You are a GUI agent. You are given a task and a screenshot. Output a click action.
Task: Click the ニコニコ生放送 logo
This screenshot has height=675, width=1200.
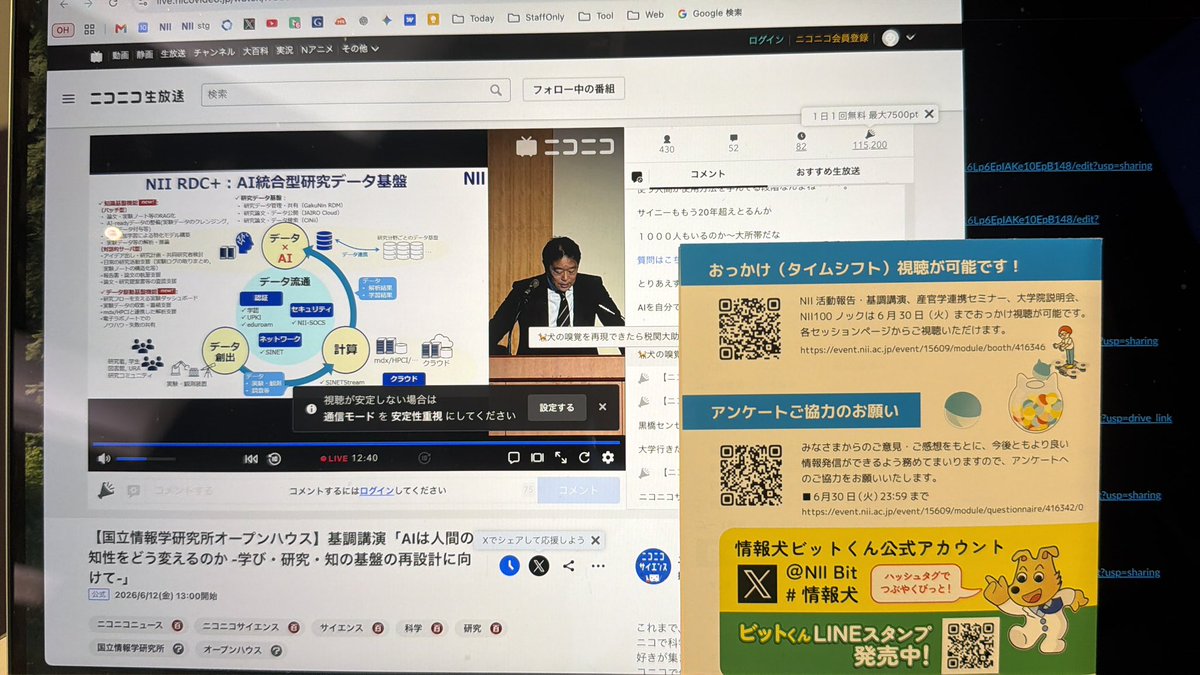[137, 97]
